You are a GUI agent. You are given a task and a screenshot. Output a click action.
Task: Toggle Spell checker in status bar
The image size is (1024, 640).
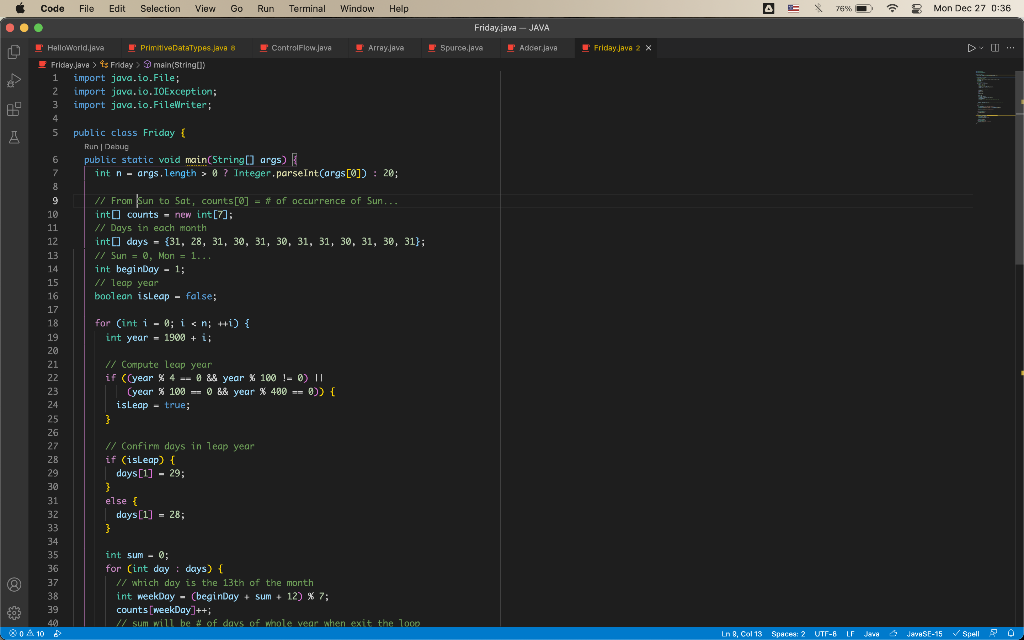tap(964, 632)
